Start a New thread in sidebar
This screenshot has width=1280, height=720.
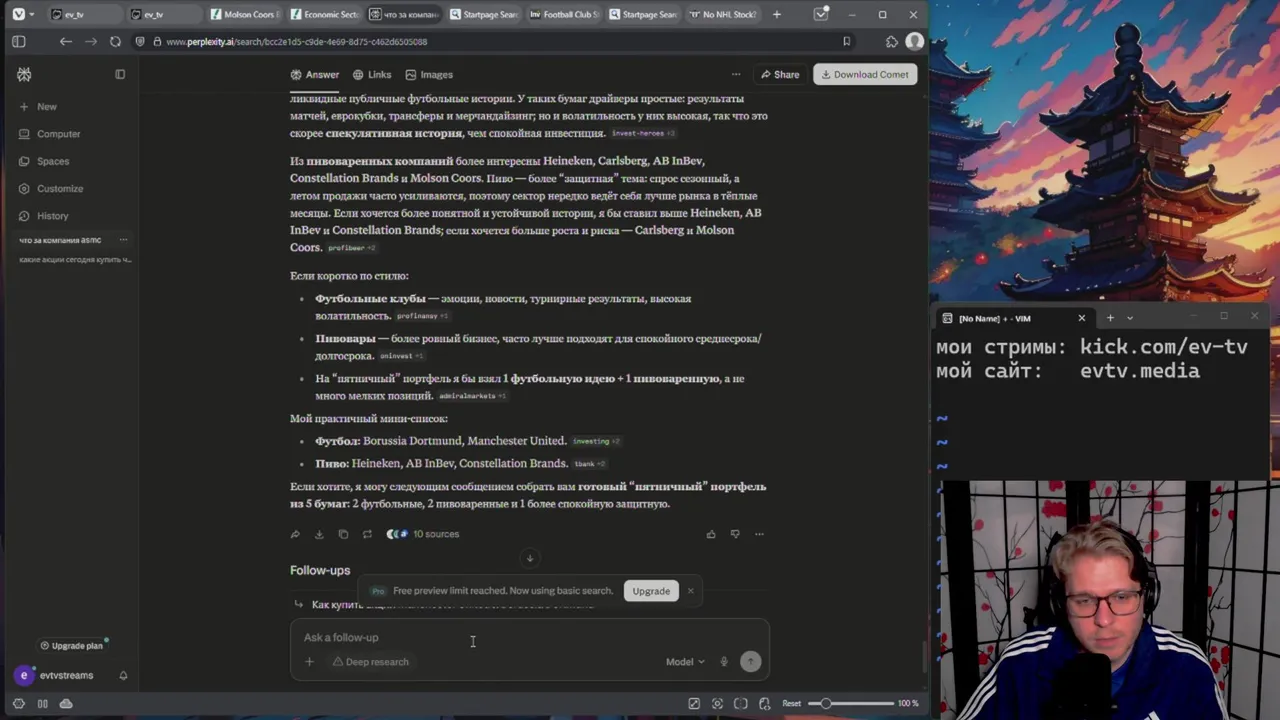pos(38,106)
